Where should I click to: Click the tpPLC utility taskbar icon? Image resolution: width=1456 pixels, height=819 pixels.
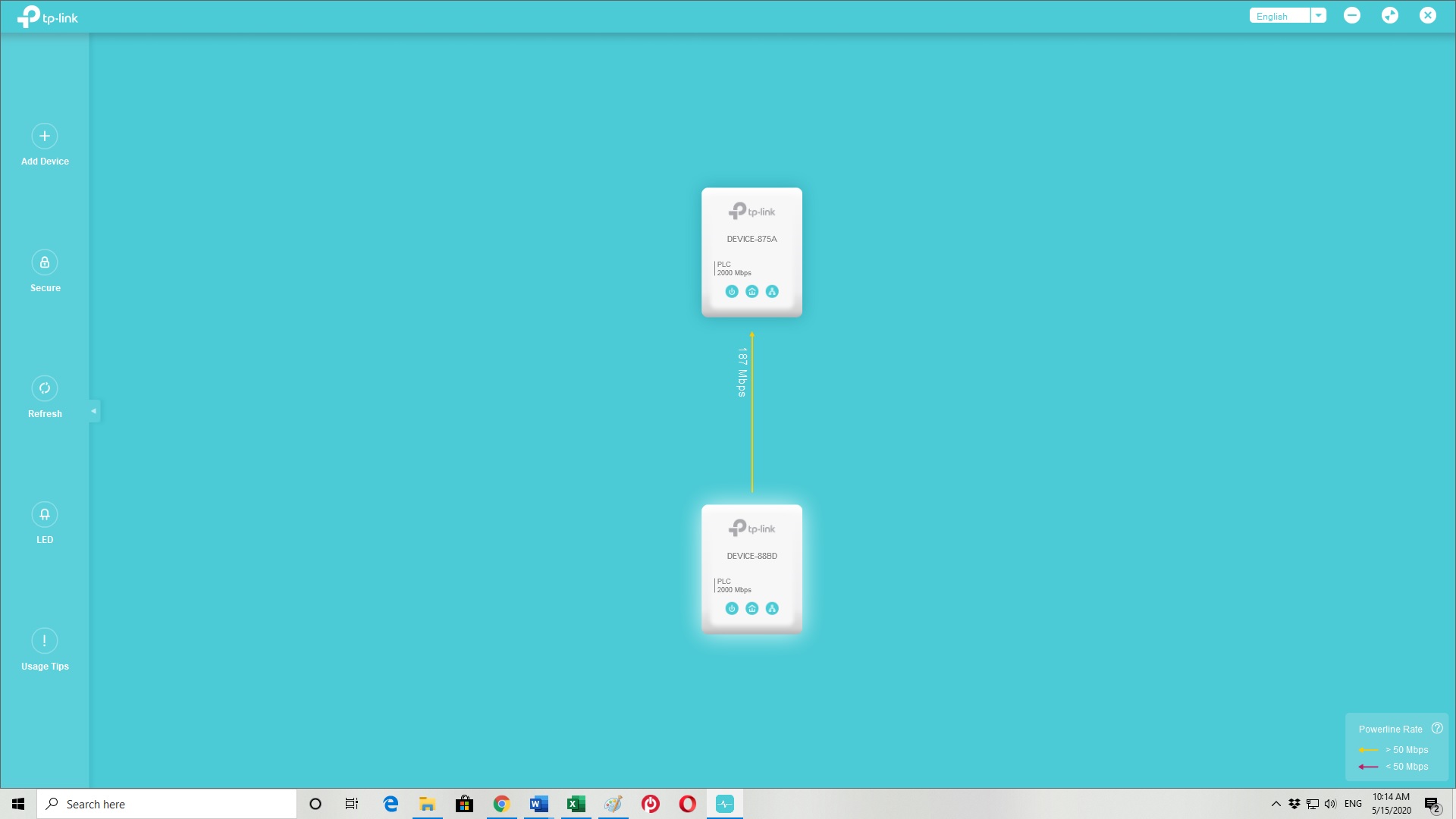click(x=724, y=804)
